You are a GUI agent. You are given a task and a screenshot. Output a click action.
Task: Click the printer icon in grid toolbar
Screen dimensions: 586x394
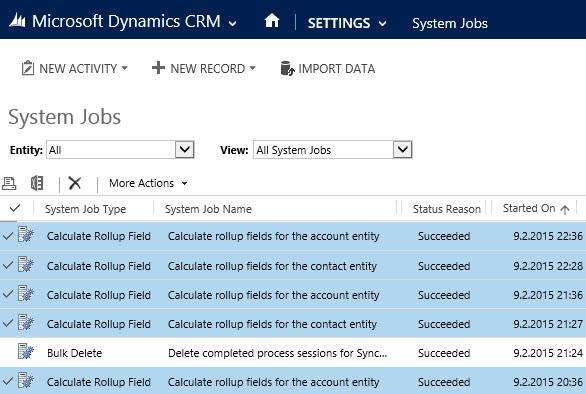pyautogui.click(x=9, y=183)
